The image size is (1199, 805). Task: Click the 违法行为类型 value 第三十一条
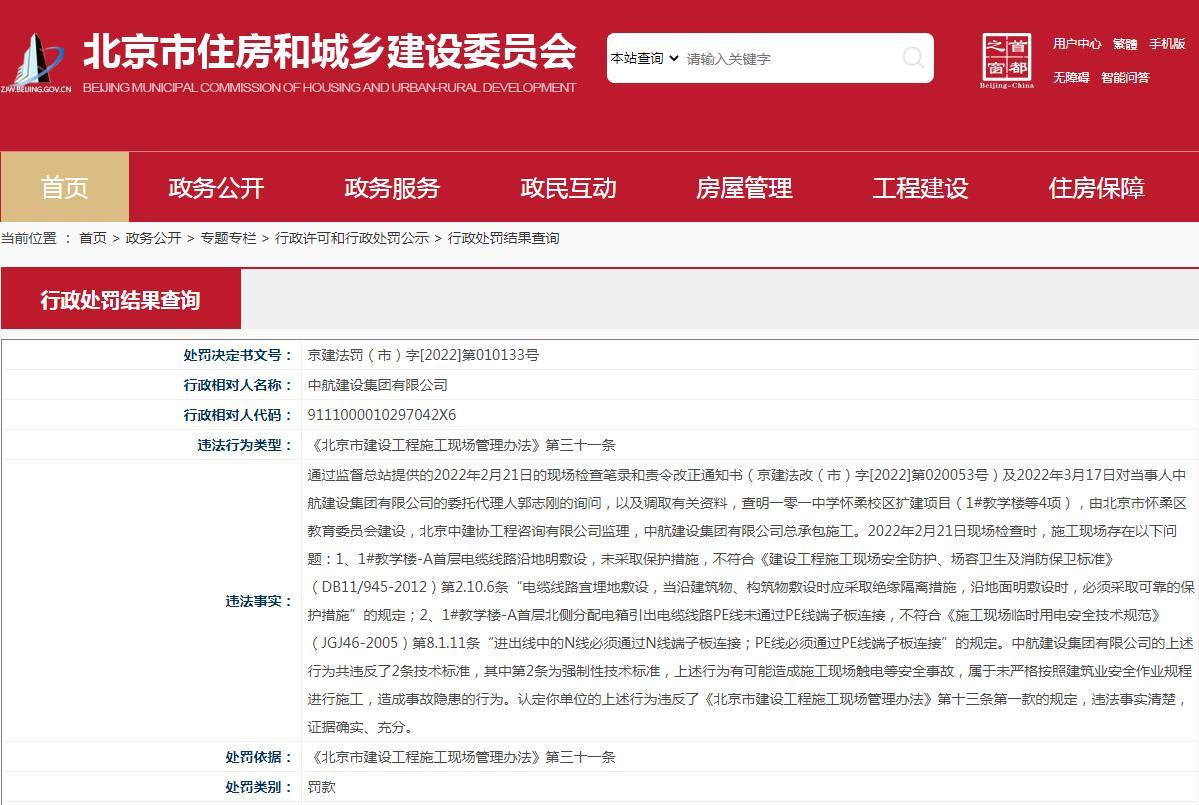[461, 445]
